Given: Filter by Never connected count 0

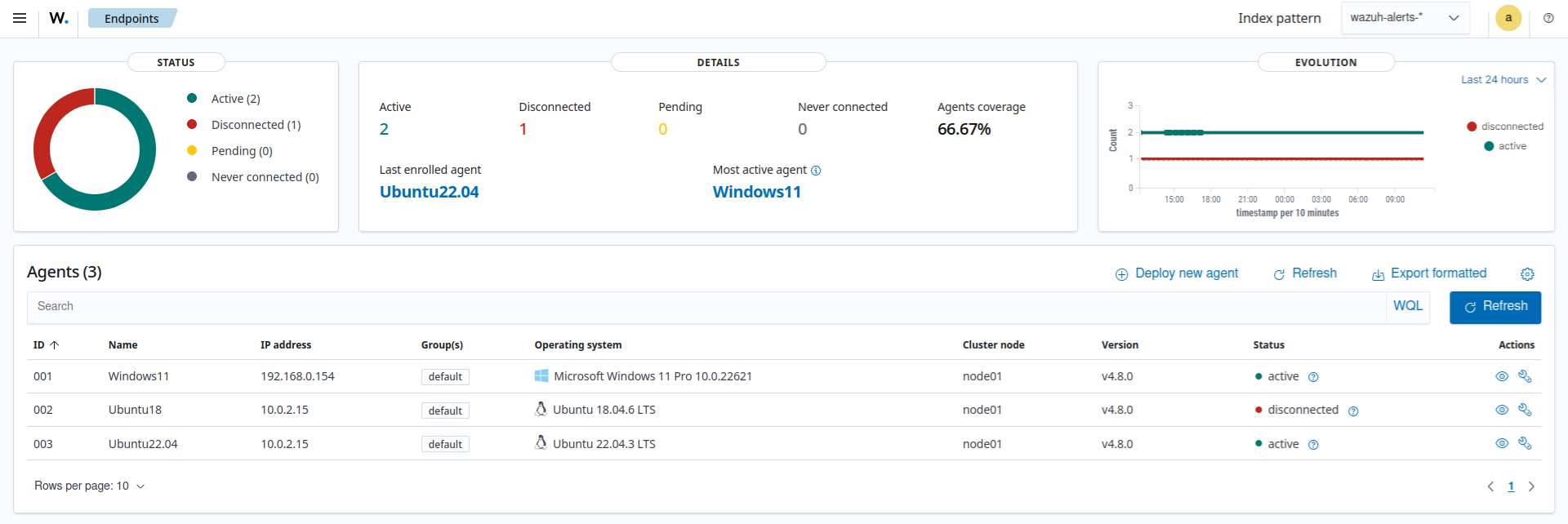Looking at the screenshot, I should pos(803,129).
